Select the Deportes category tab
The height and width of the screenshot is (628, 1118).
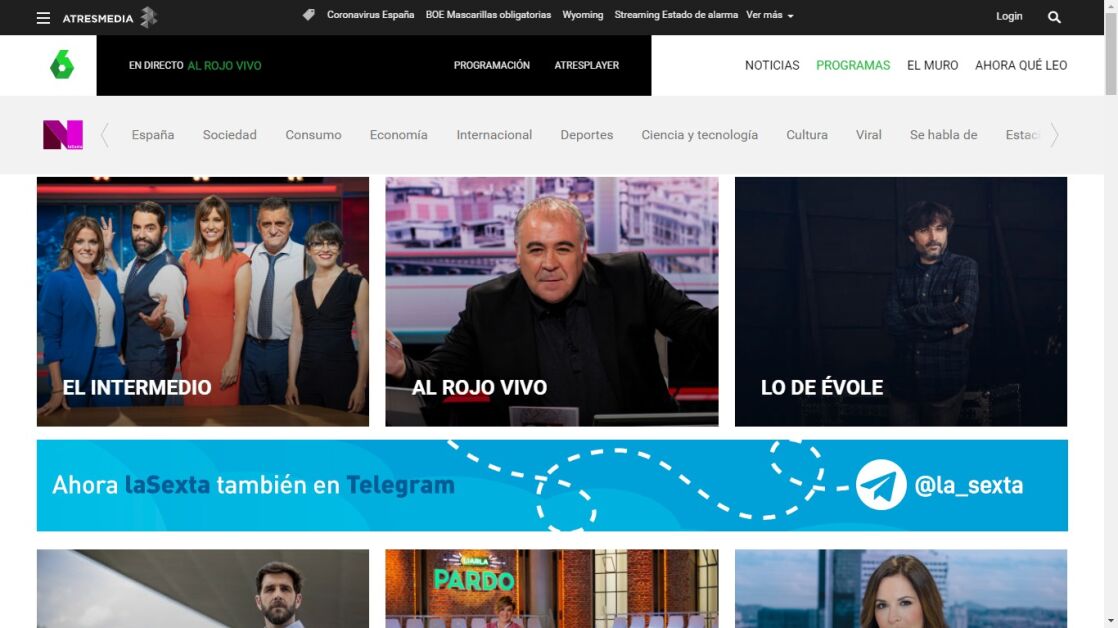tap(587, 135)
